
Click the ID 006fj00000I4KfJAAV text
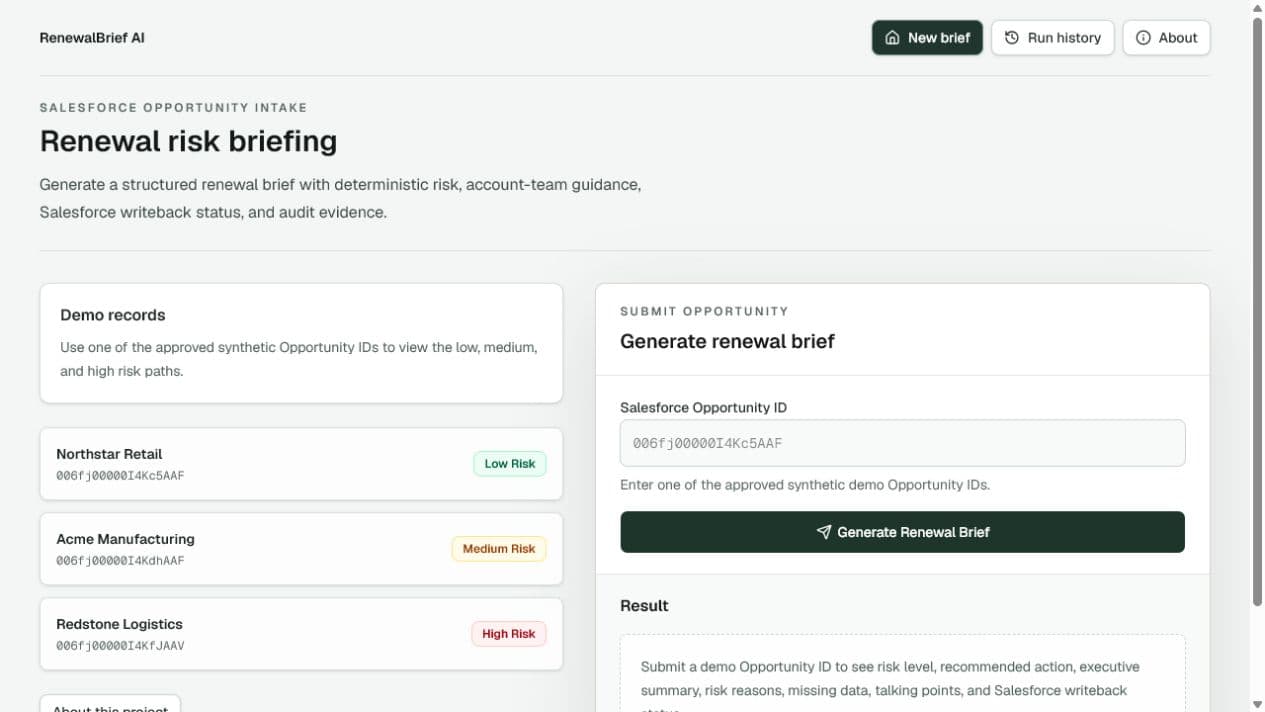point(120,646)
